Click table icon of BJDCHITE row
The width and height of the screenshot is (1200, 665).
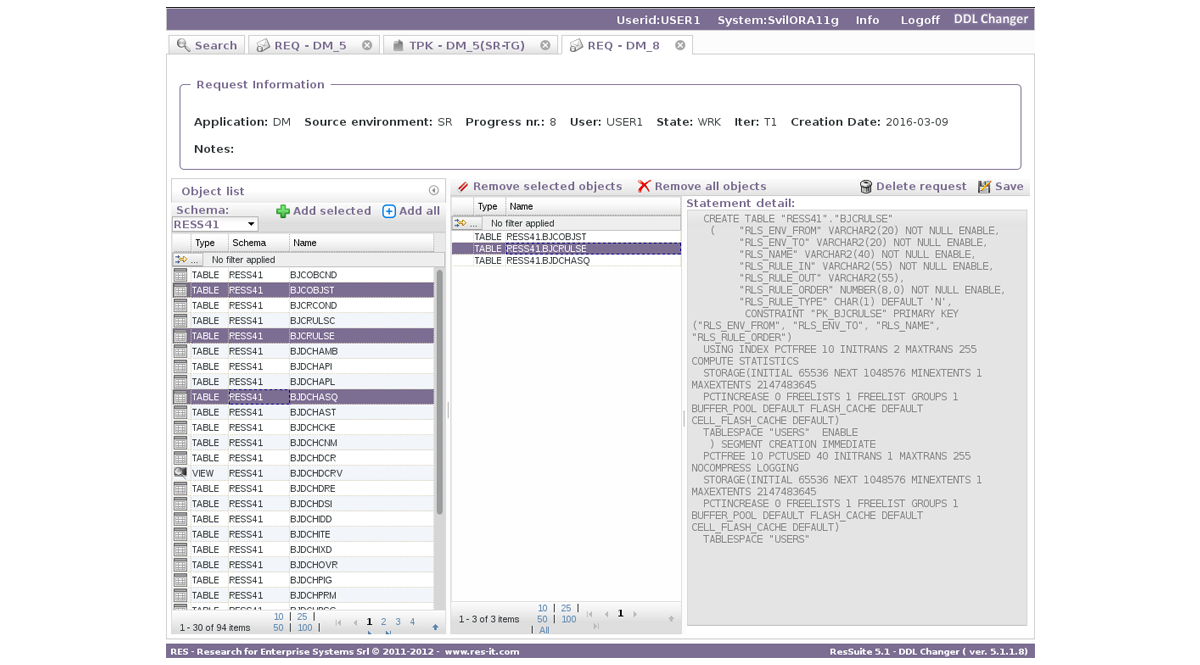tap(180, 534)
